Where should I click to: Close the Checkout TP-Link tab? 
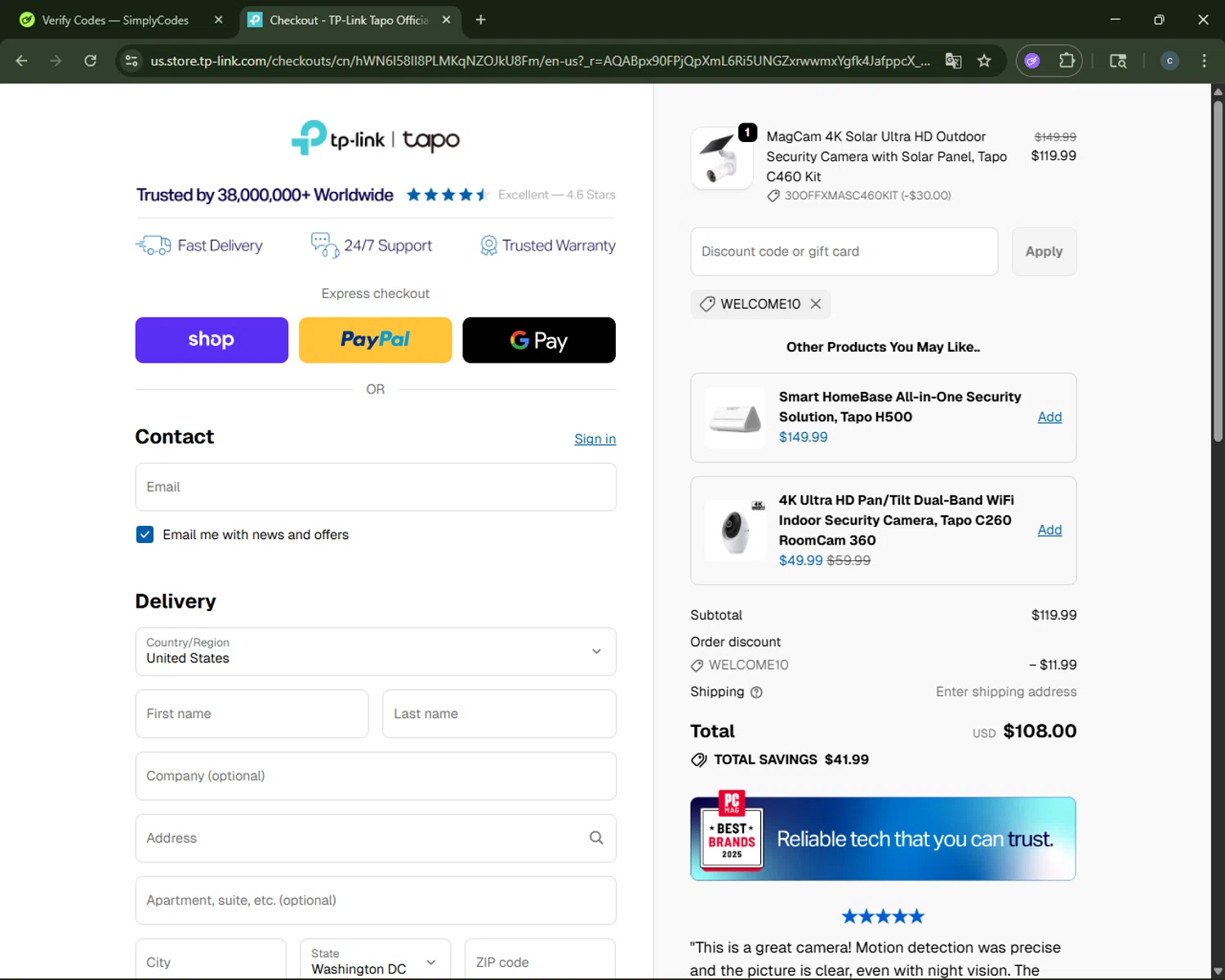pos(446,20)
